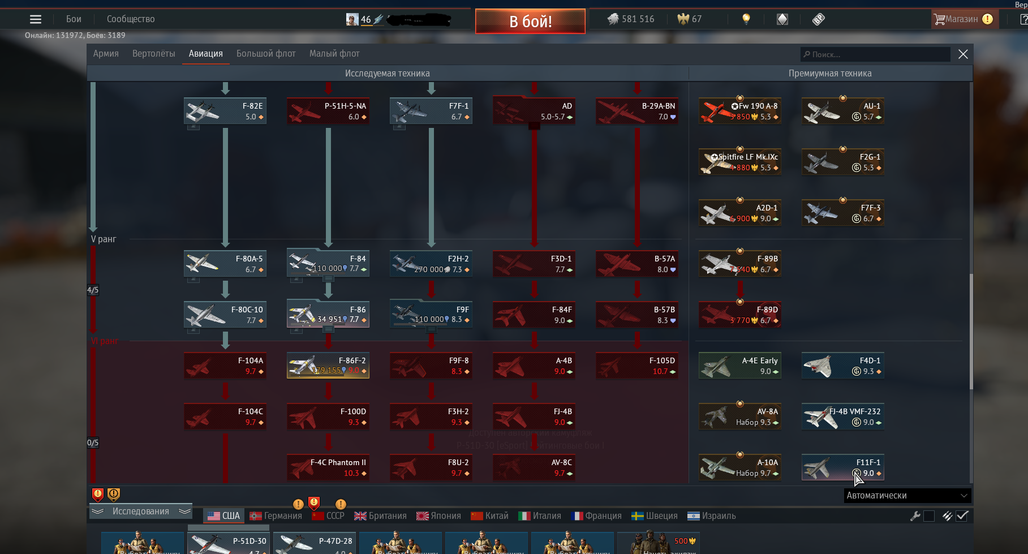
Task: Open the main hamburger menu
Action: tap(35, 19)
